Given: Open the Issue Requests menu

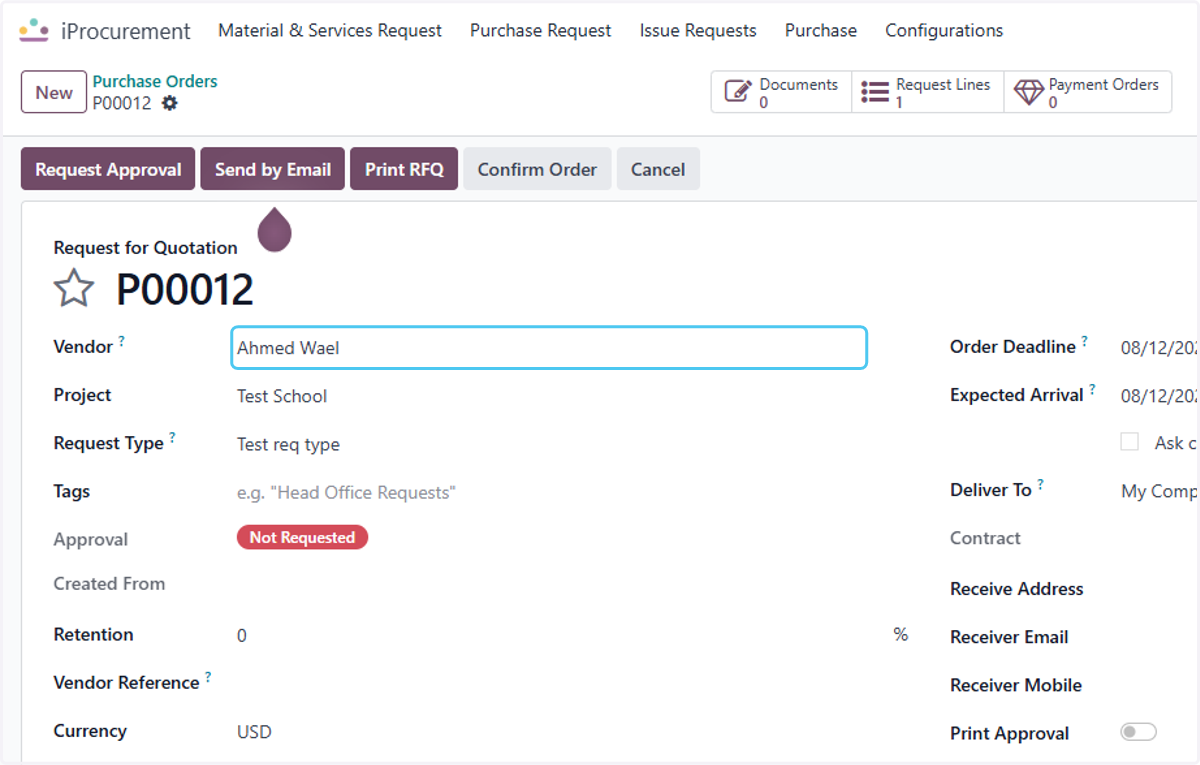Looking at the screenshot, I should coord(698,31).
